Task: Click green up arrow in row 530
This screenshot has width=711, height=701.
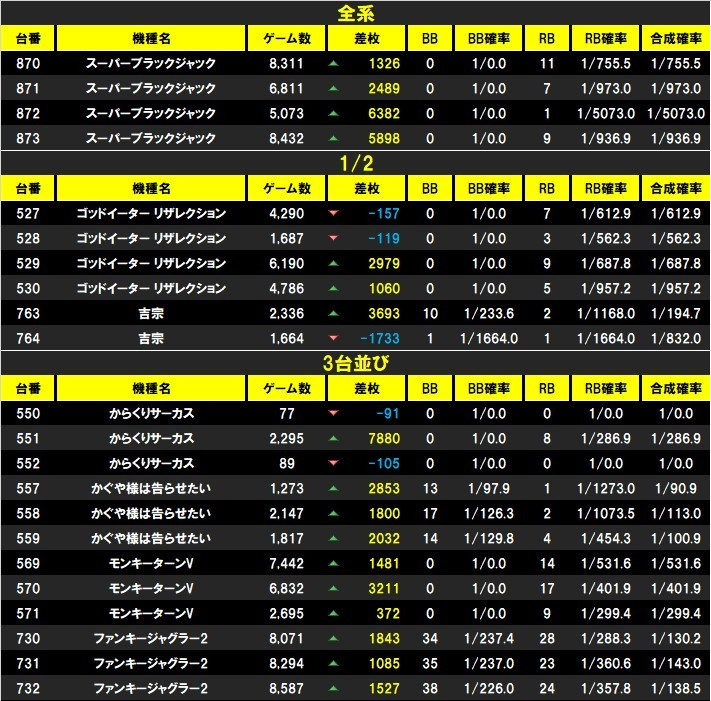Action: tap(333, 288)
